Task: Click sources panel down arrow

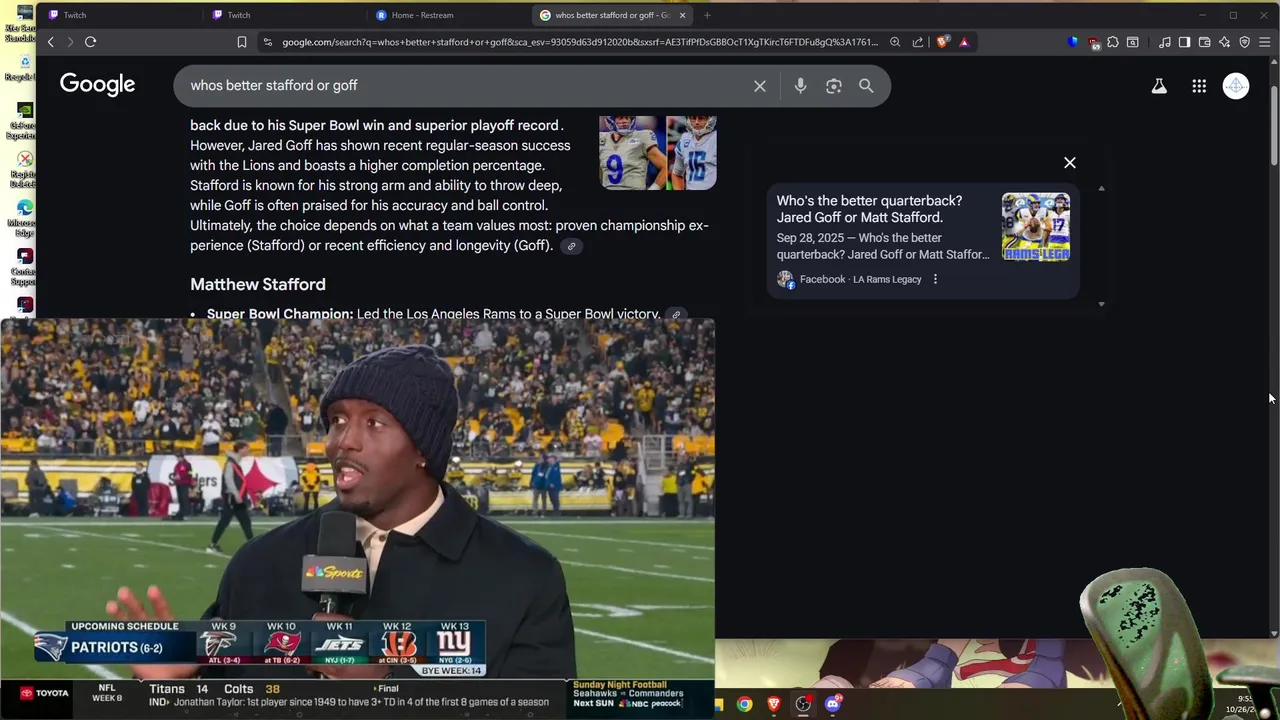Action: click(1101, 304)
